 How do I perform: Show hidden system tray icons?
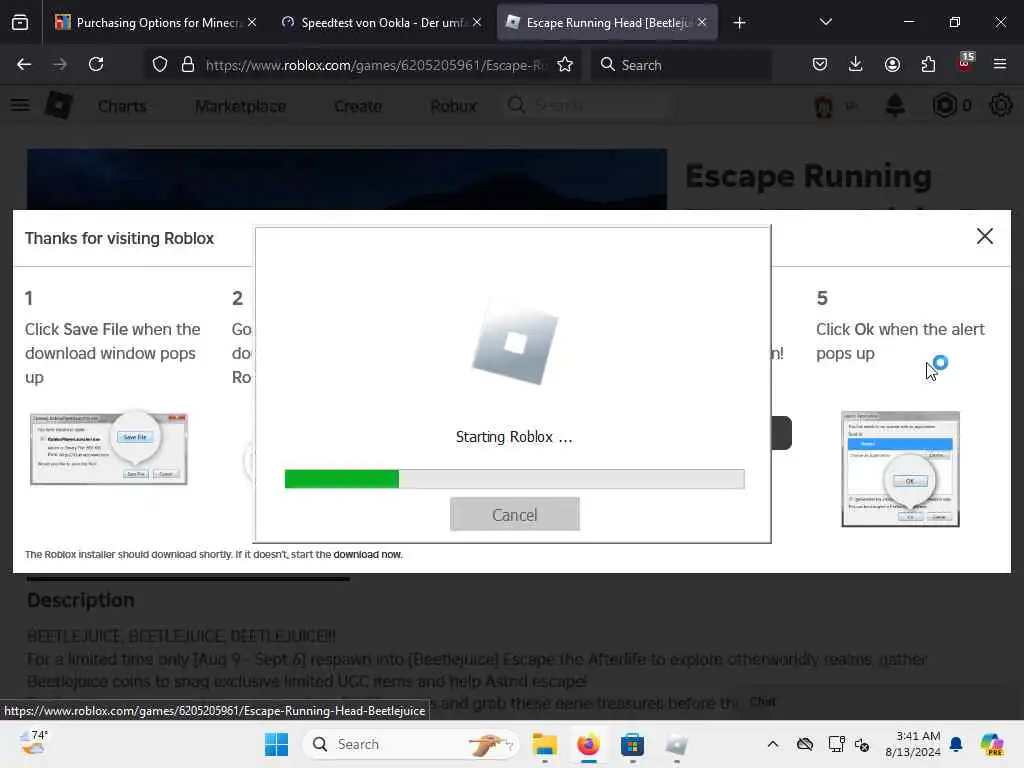coord(773,744)
